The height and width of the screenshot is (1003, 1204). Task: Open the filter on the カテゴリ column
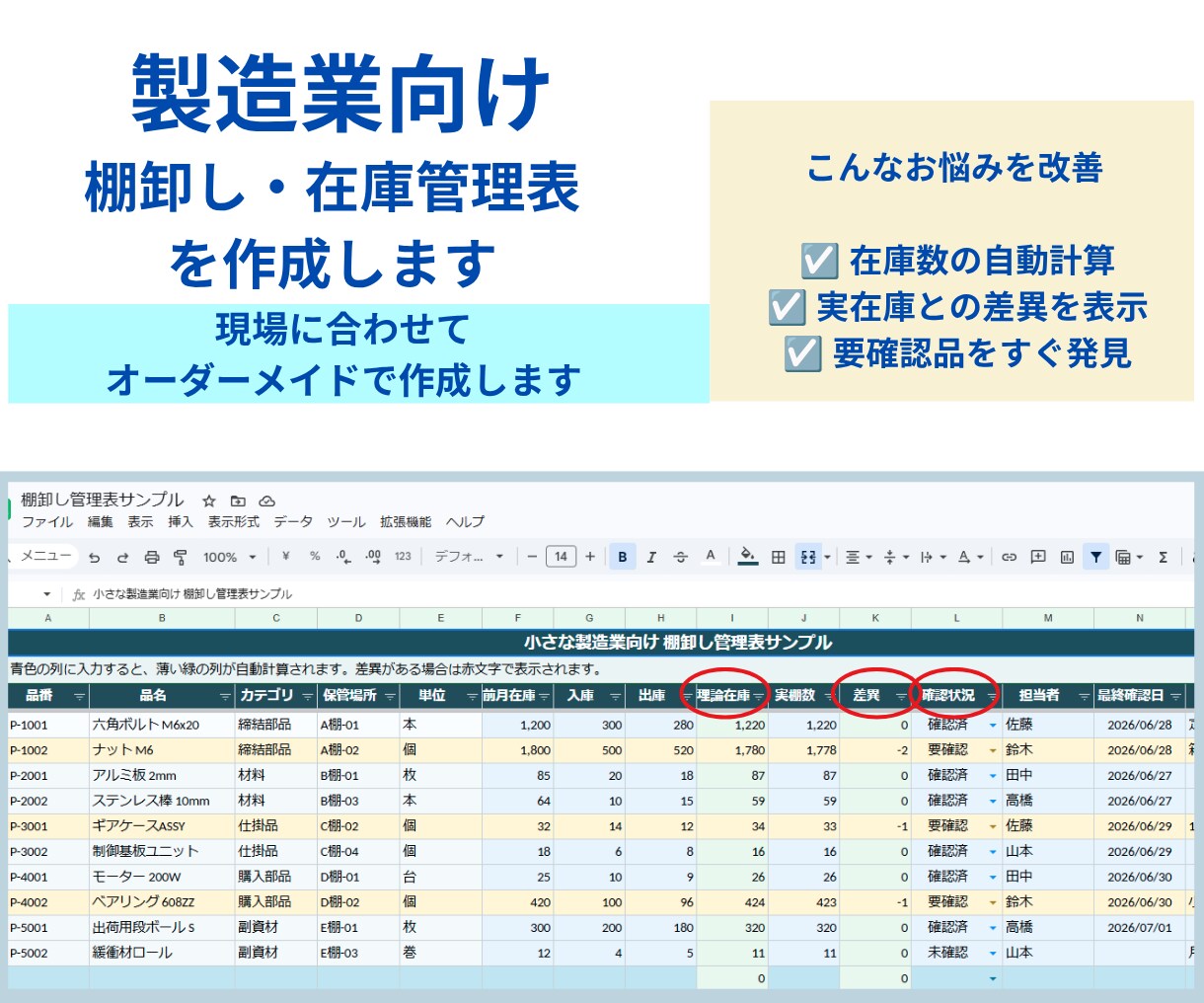[308, 697]
